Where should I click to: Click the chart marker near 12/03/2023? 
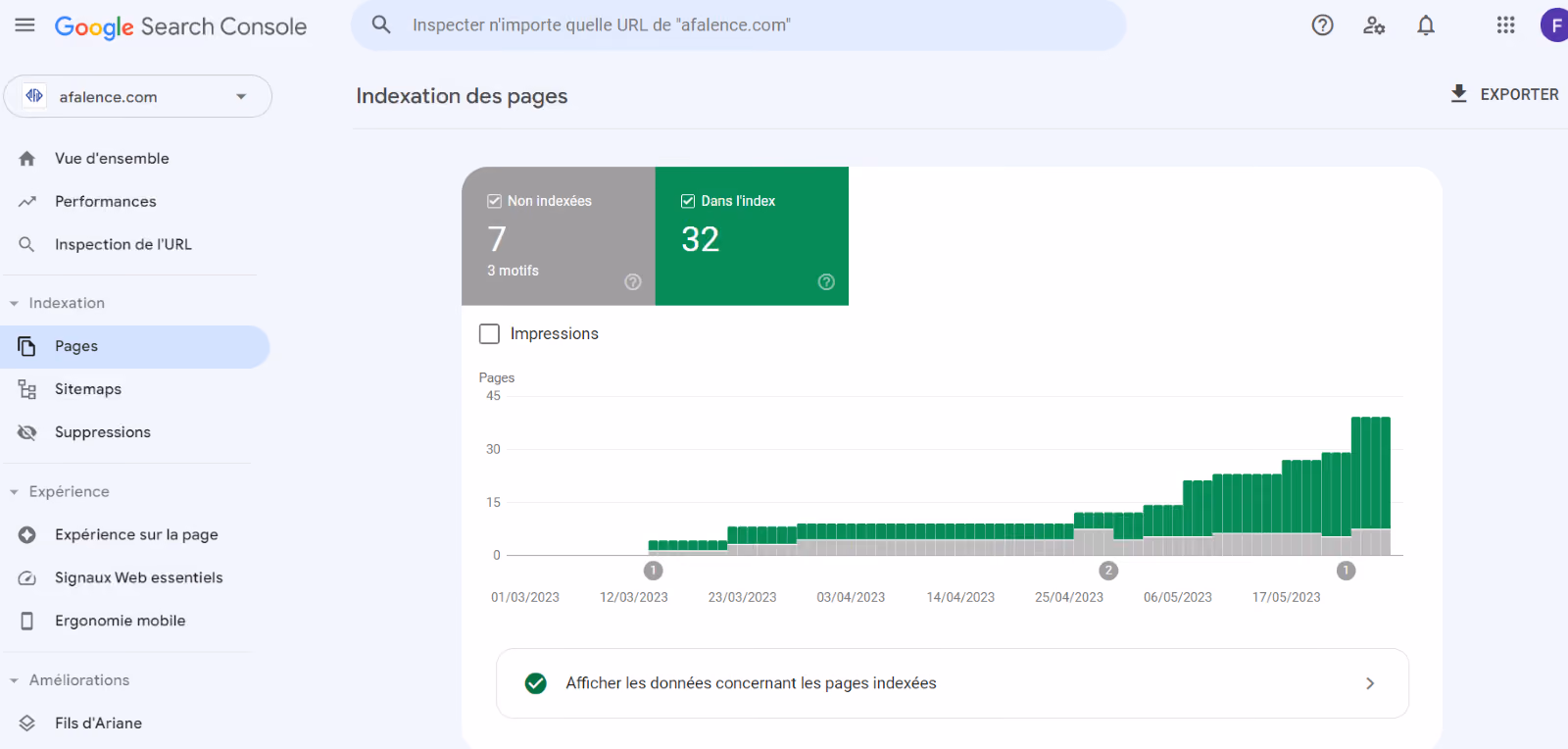click(654, 571)
